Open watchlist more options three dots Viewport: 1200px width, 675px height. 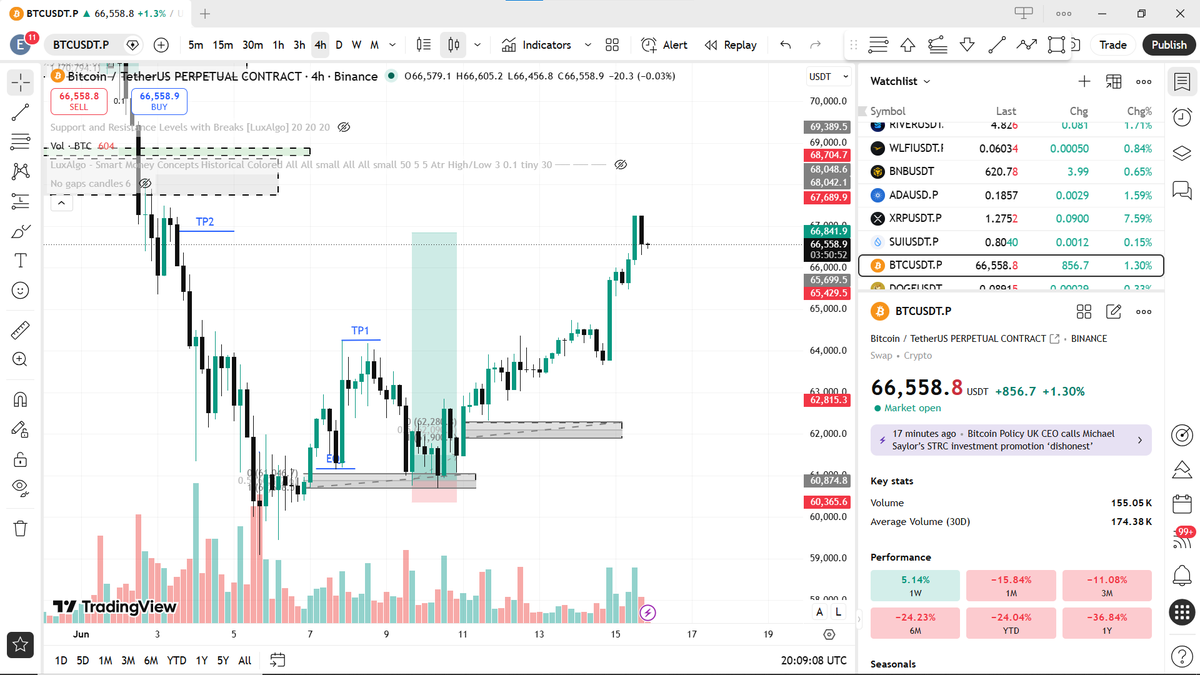(x=1143, y=81)
